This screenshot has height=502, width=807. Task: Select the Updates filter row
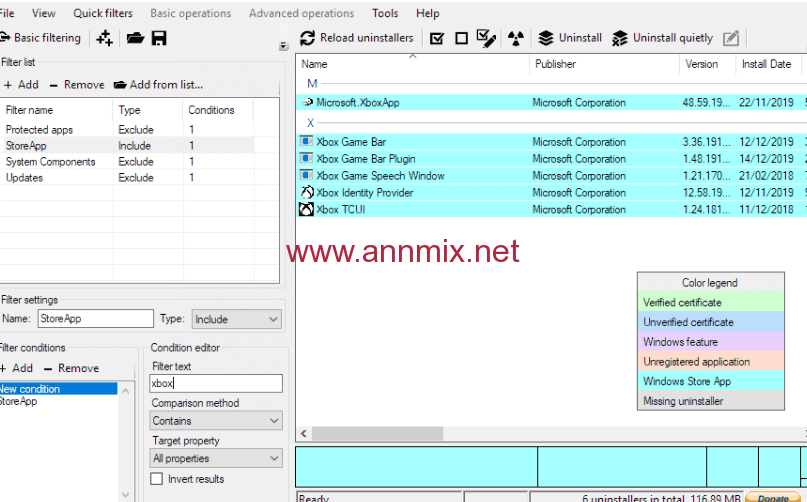point(127,178)
